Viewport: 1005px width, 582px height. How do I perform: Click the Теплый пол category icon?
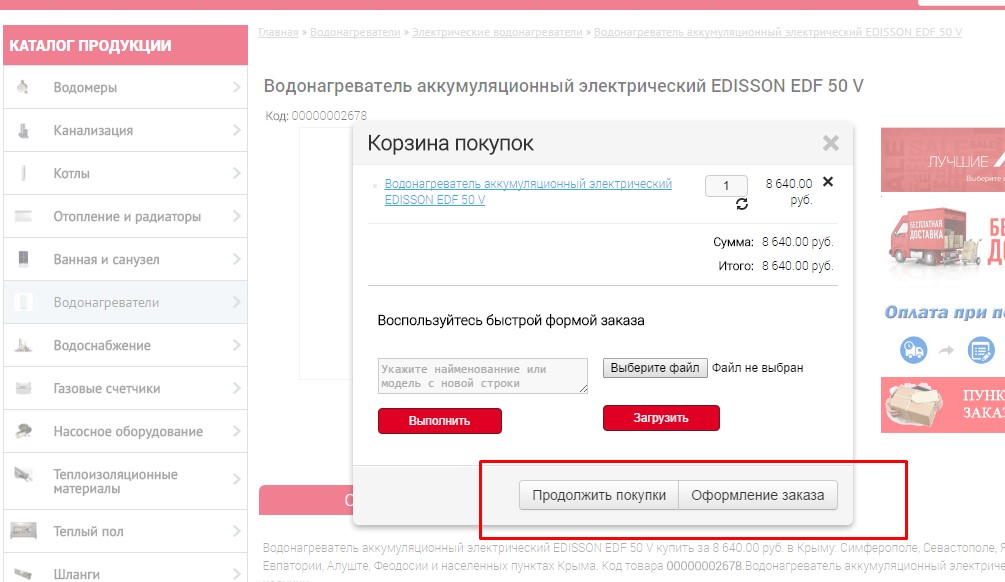click(24, 531)
